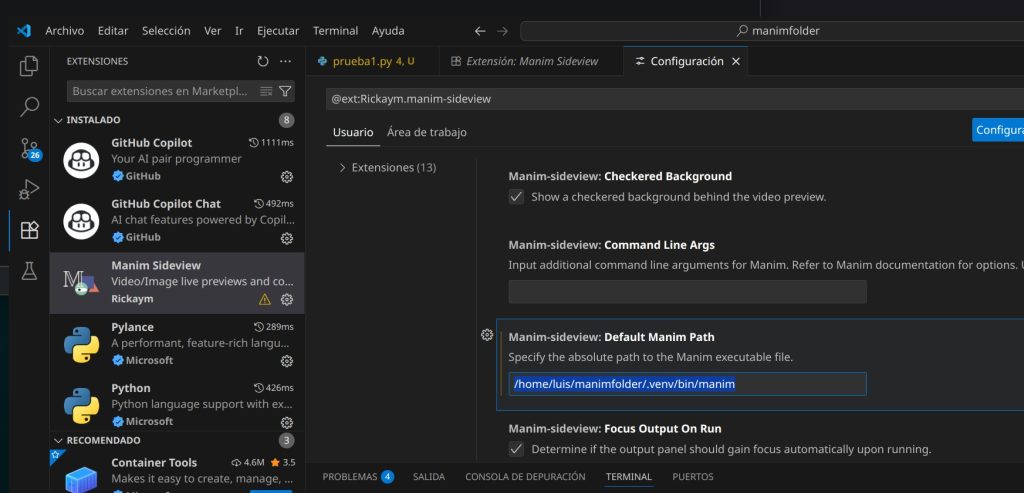Screen dimensions: 1024x493
Task: Click the filter extensions funnel icon
Action: click(286, 91)
